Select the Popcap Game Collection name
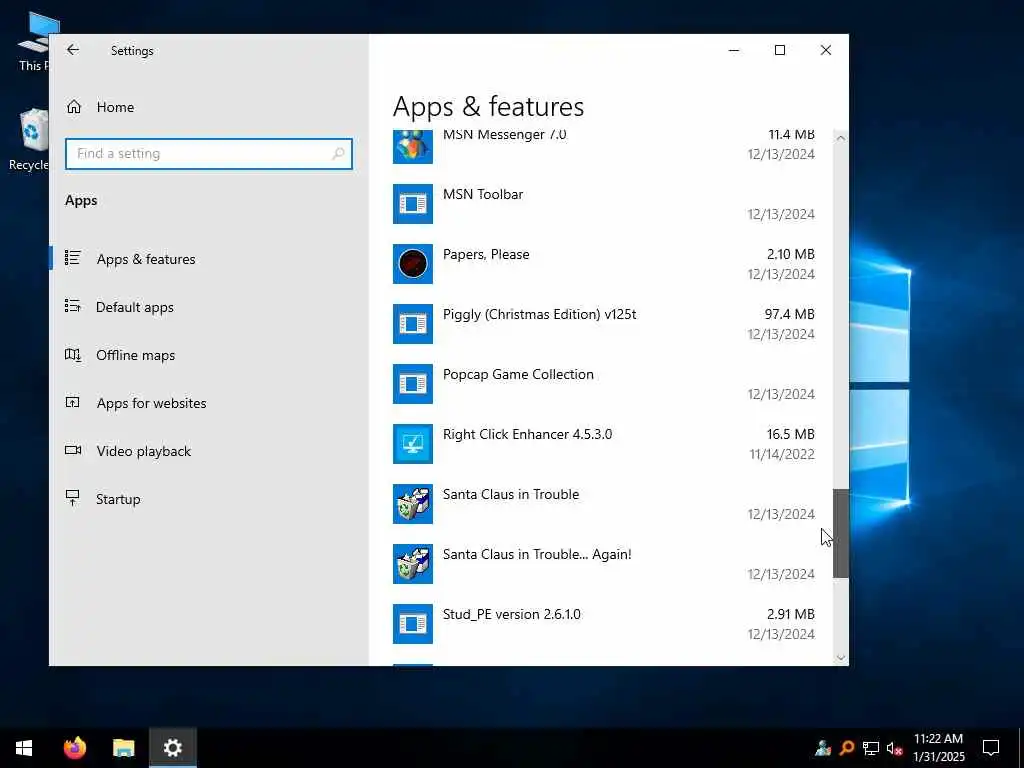This screenshot has height=768, width=1024. coord(518,374)
